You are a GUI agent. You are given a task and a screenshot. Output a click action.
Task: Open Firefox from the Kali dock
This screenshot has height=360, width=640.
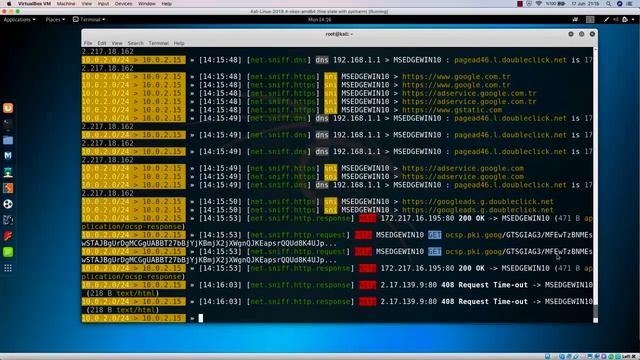(x=8, y=108)
